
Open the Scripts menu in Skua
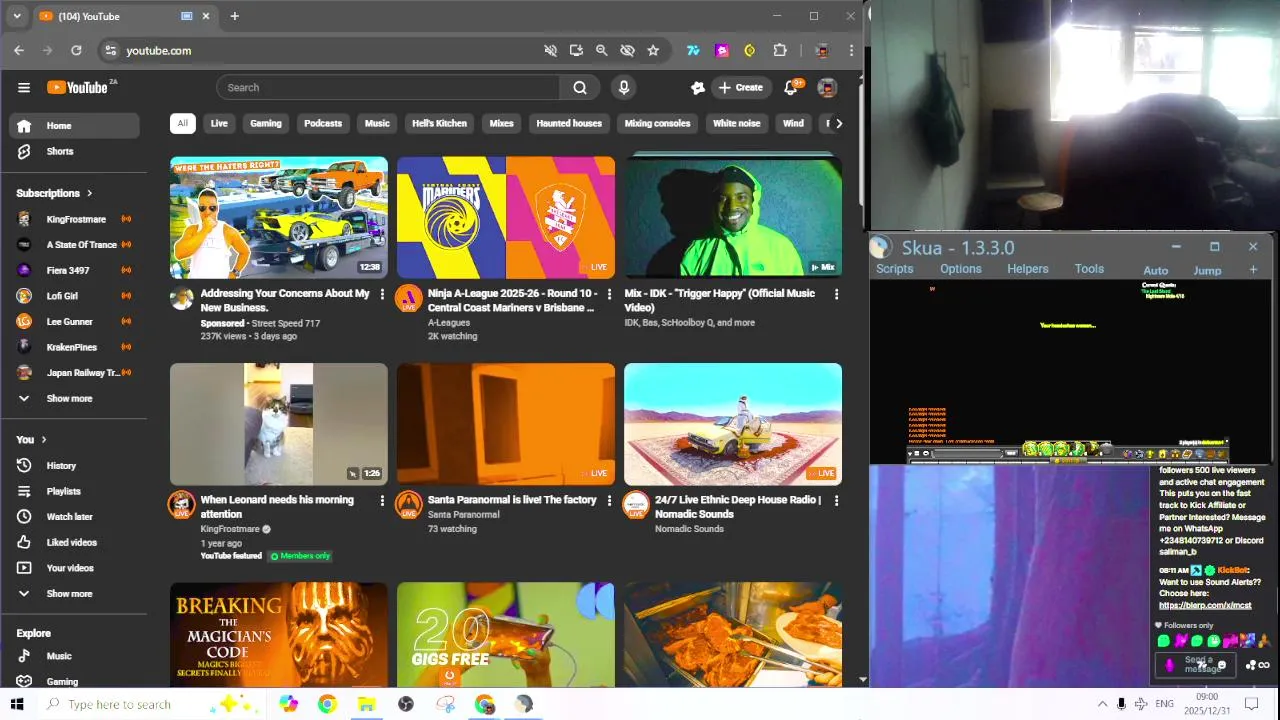[894, 269]
